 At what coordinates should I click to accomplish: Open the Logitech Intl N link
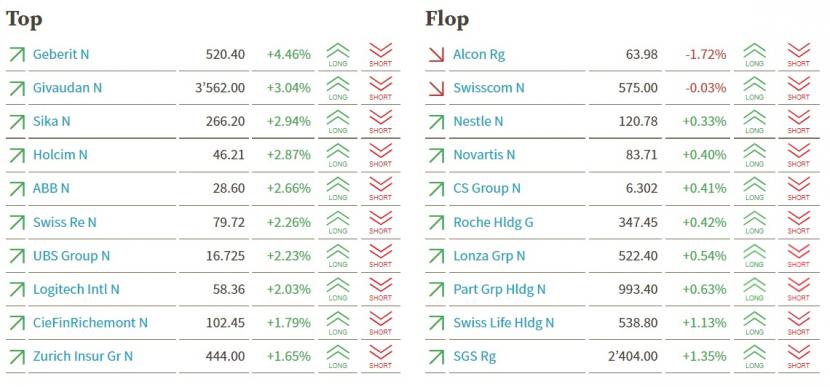(76, 289)
